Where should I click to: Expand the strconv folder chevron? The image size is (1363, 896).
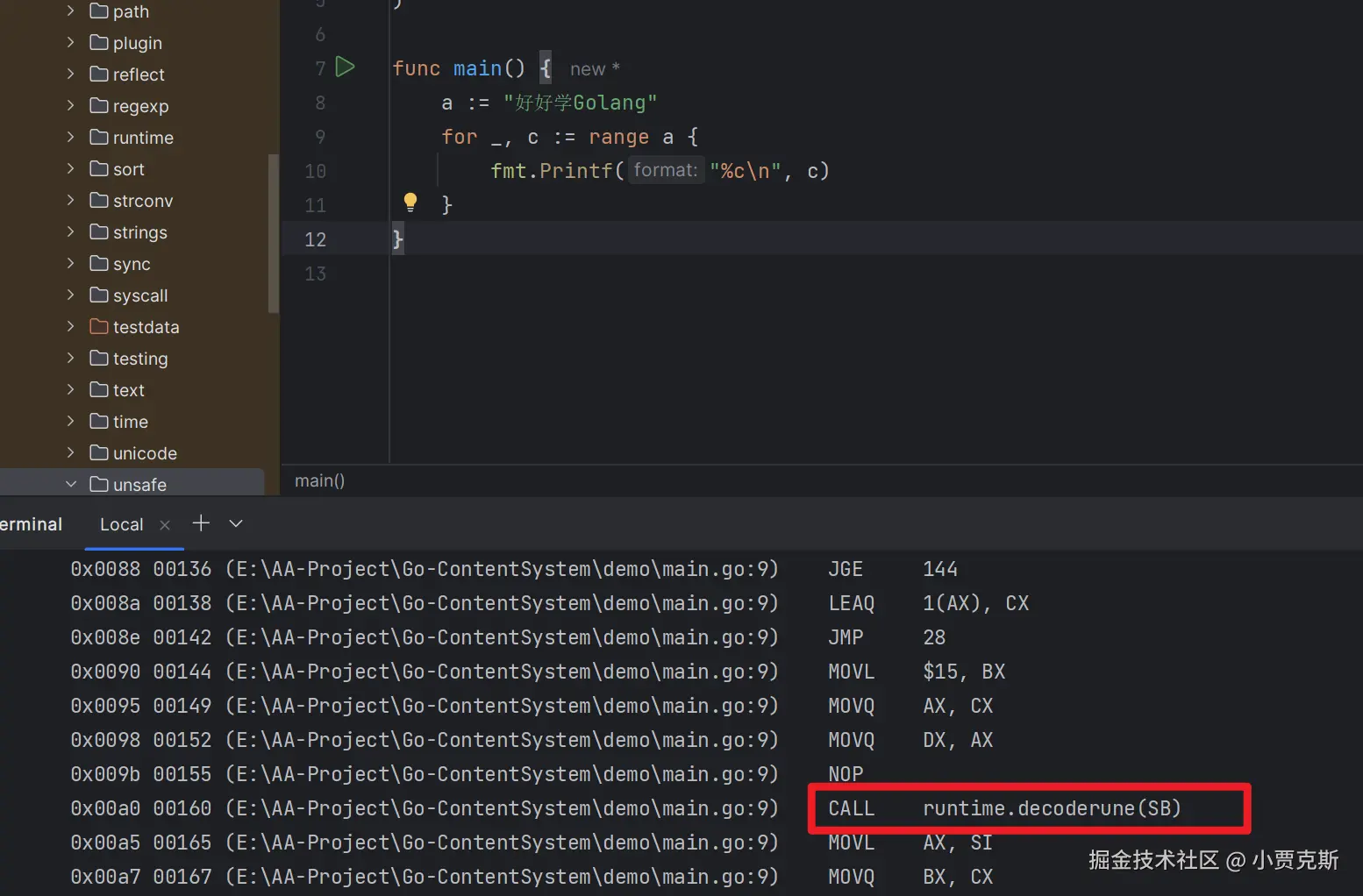[70, 200]
